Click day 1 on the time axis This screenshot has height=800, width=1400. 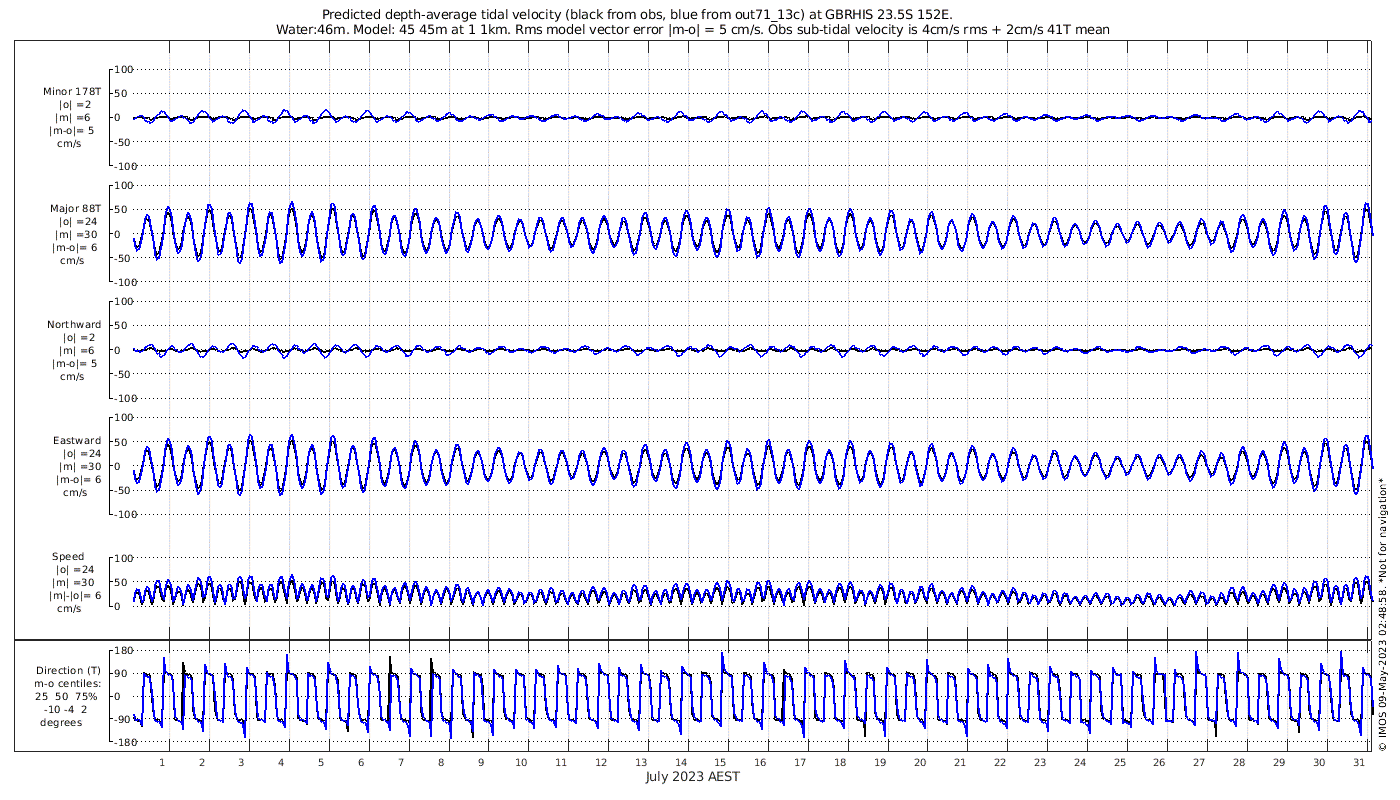162,762
